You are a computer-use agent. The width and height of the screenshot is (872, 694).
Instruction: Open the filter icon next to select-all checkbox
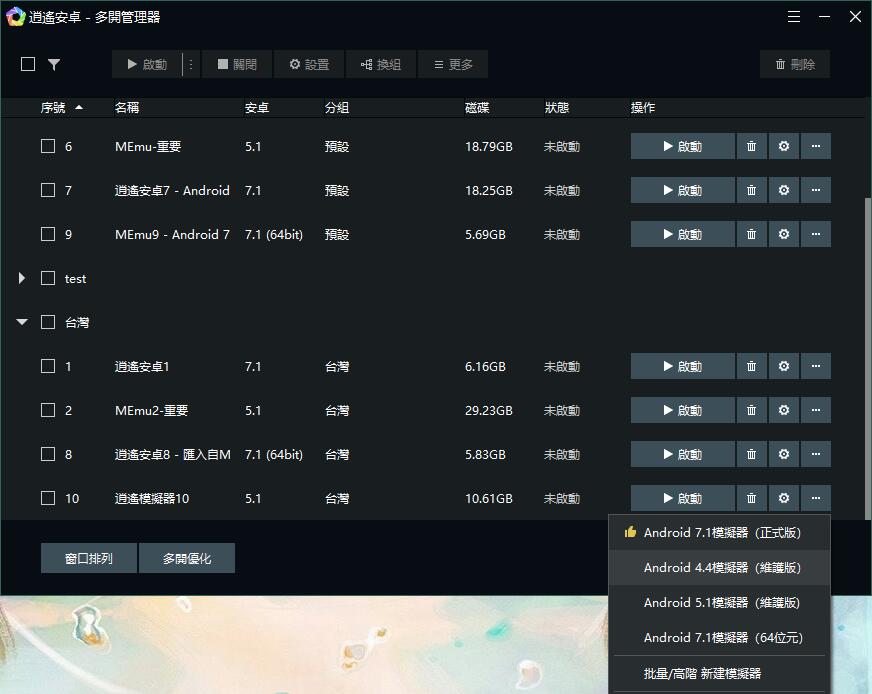[54, 63]
